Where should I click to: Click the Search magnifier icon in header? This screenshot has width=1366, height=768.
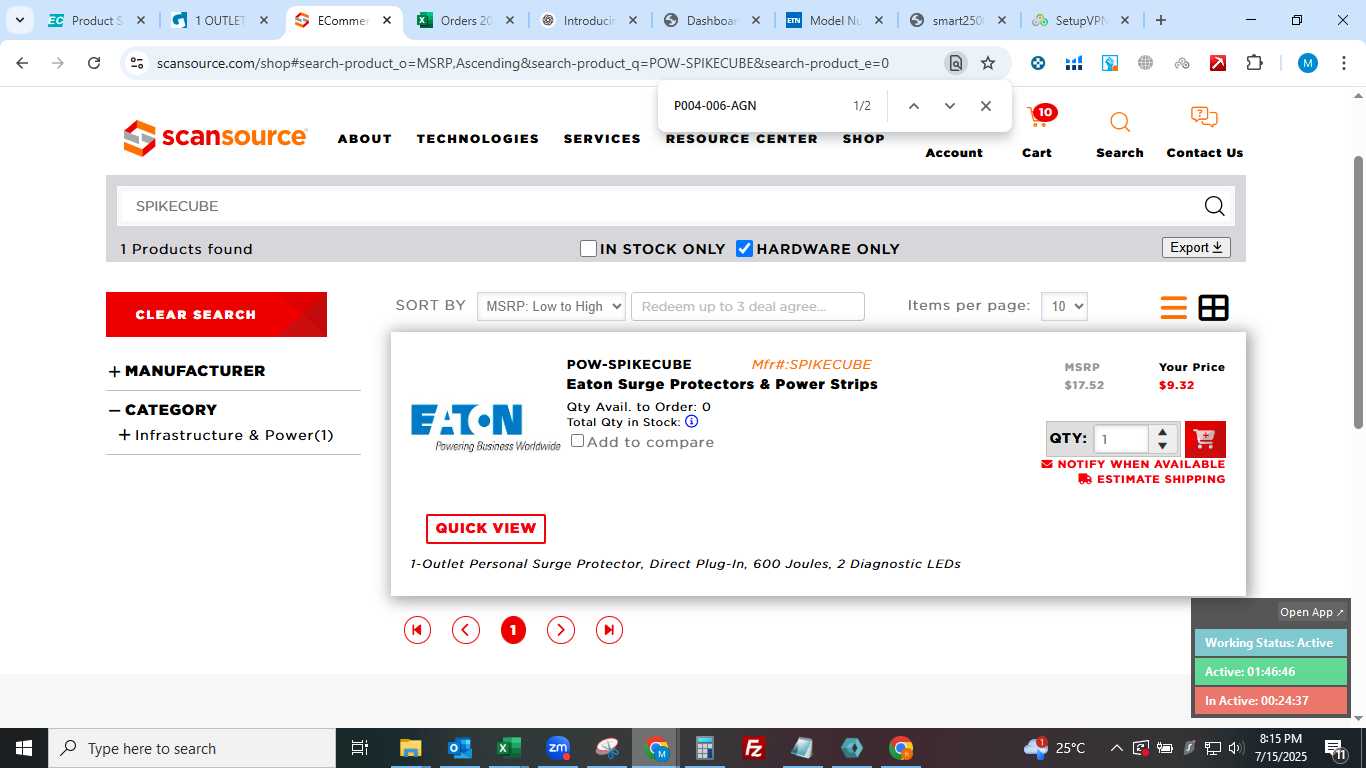1120,122
